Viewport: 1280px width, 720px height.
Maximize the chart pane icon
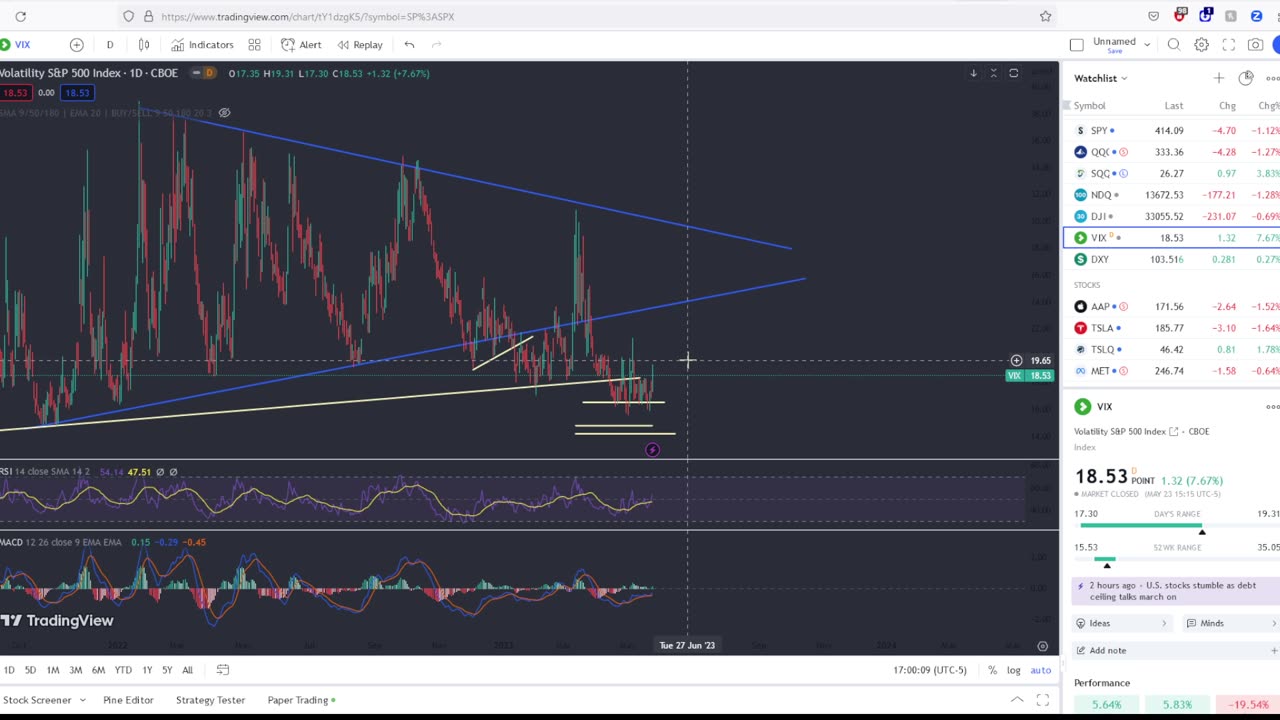1013,73
